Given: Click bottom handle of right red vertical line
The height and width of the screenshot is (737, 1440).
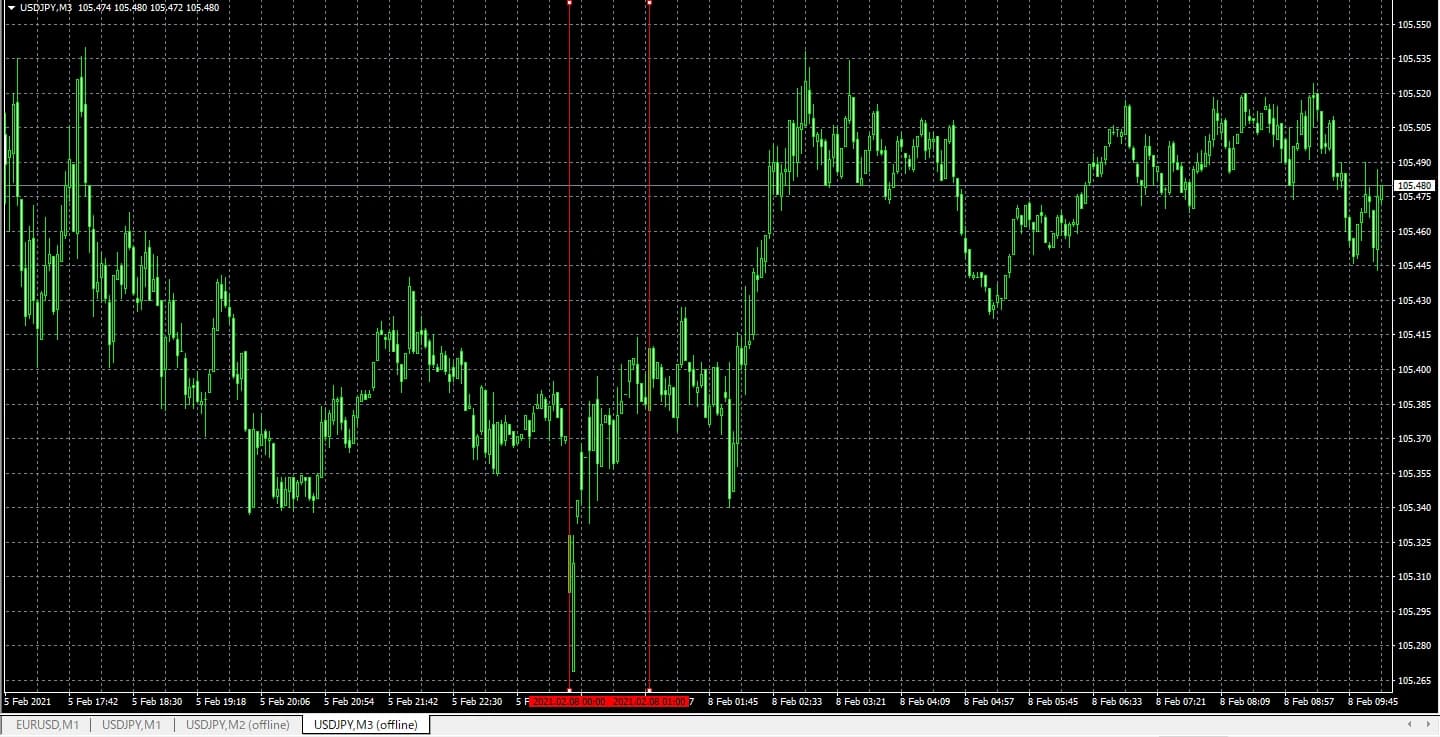Looking at the screenshot, I should click(x=649, y=690).
